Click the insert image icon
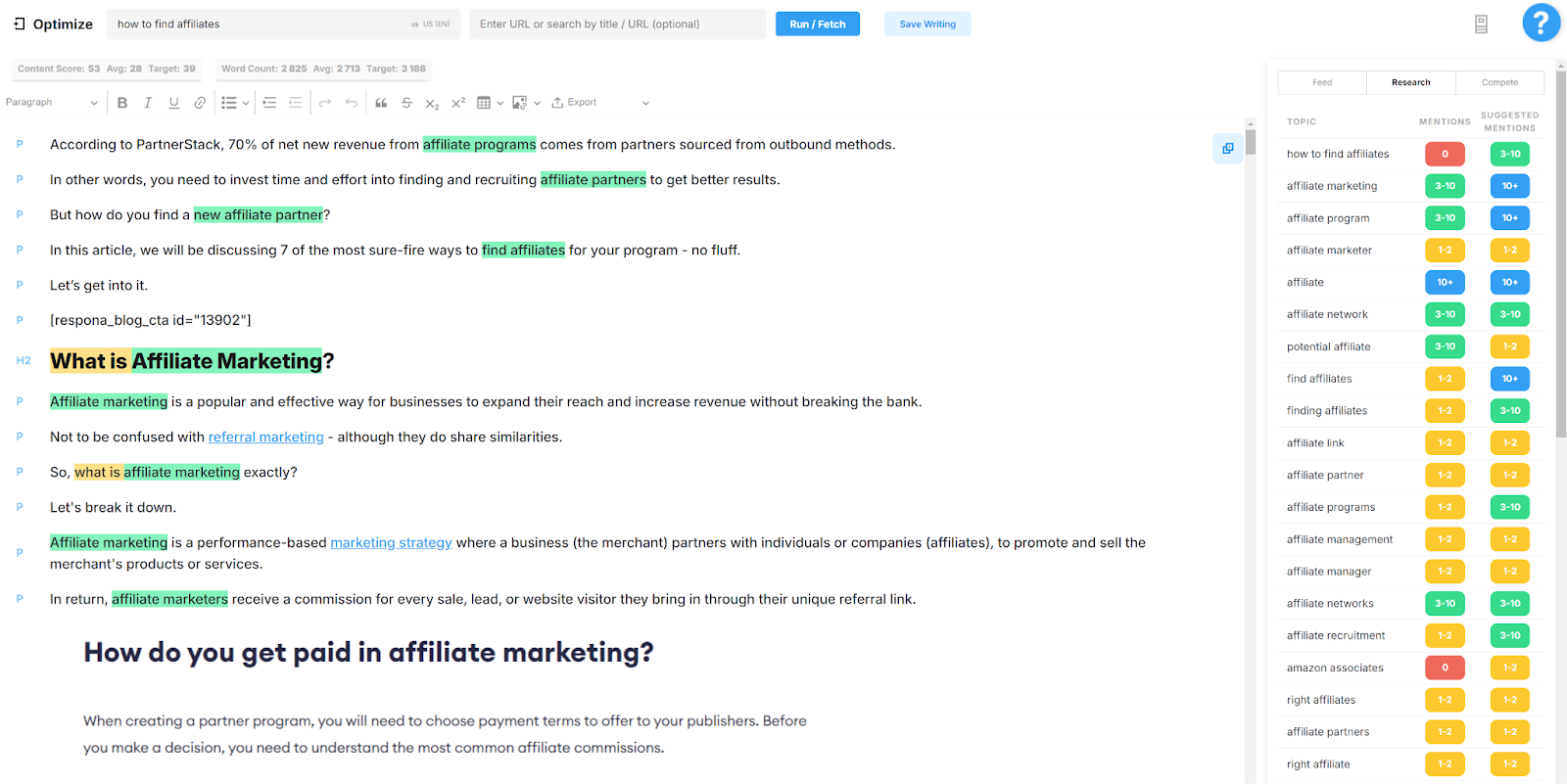This screenshot has height=784, width=1567. pos(519,103)
